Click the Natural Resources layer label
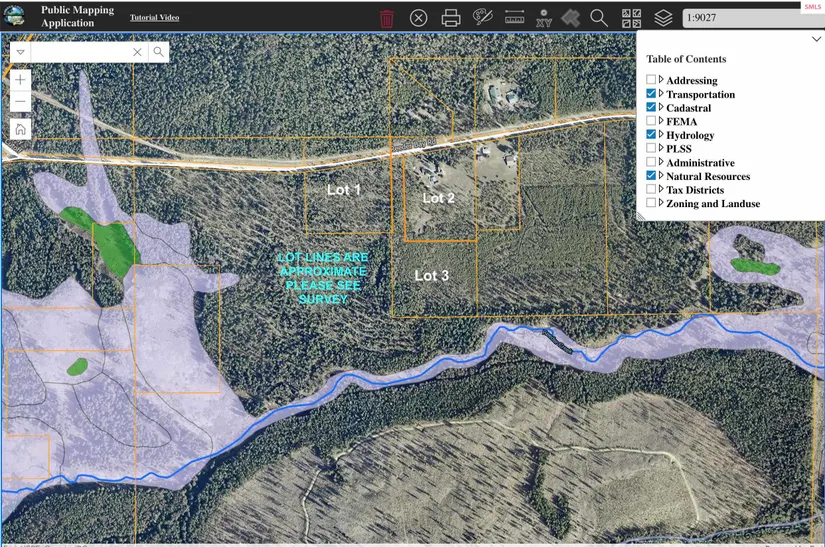The image size is (825, 547). tap(708, 176)
